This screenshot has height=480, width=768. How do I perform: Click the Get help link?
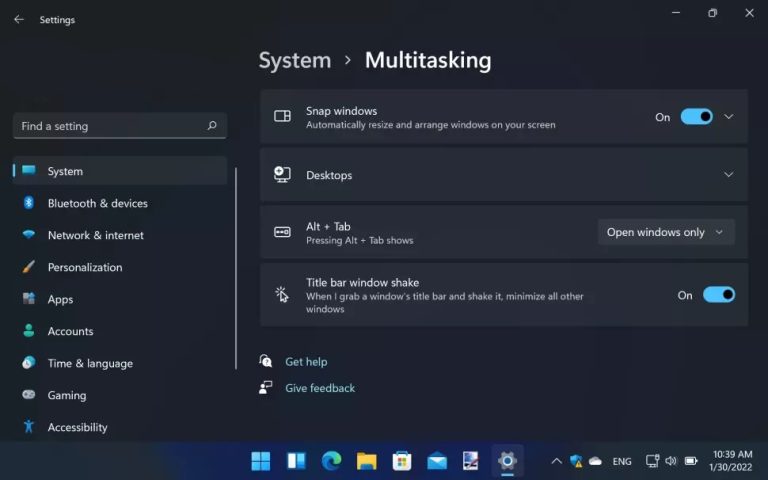306,362
